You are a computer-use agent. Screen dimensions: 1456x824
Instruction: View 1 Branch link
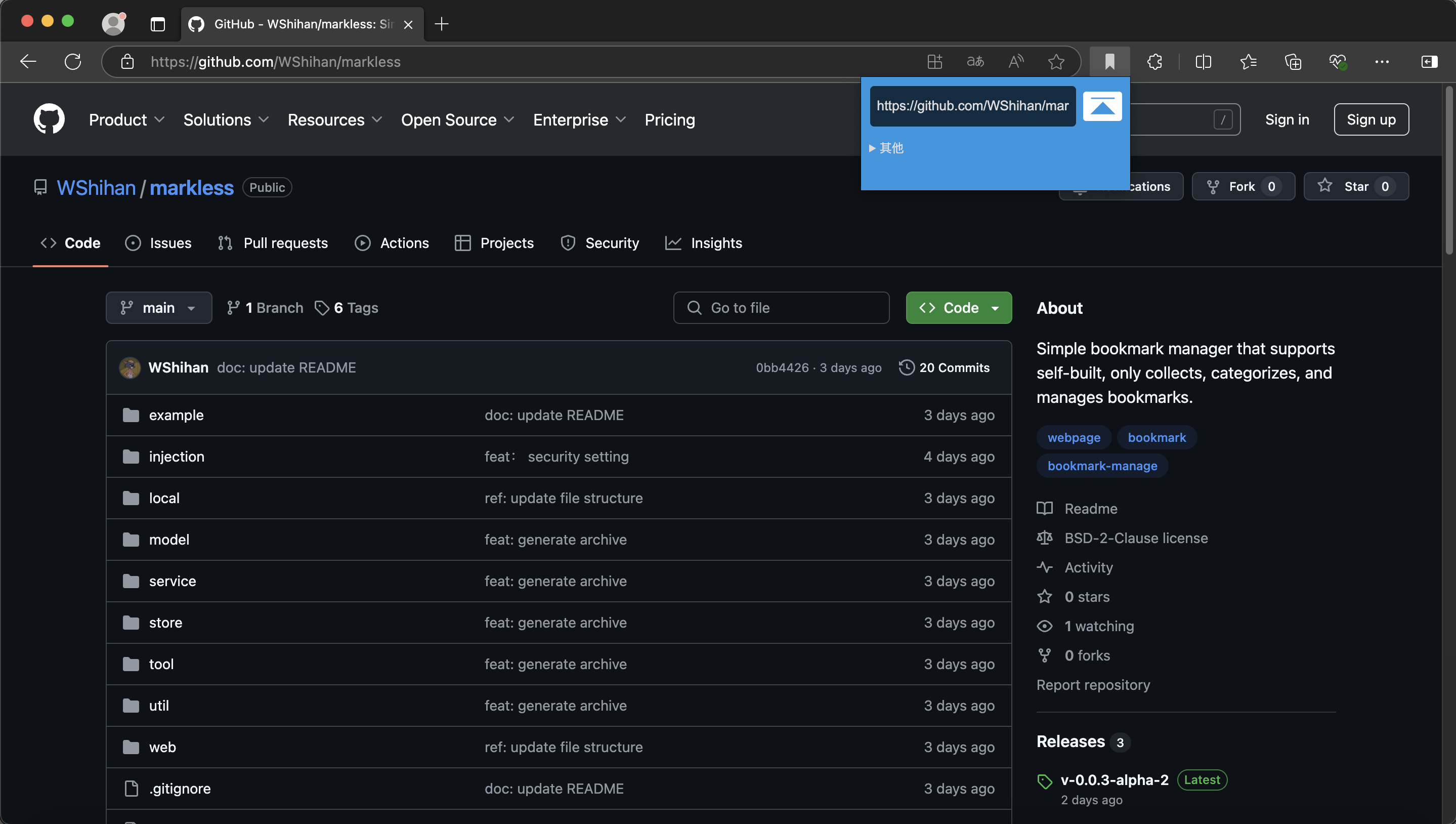click(265, 307)
